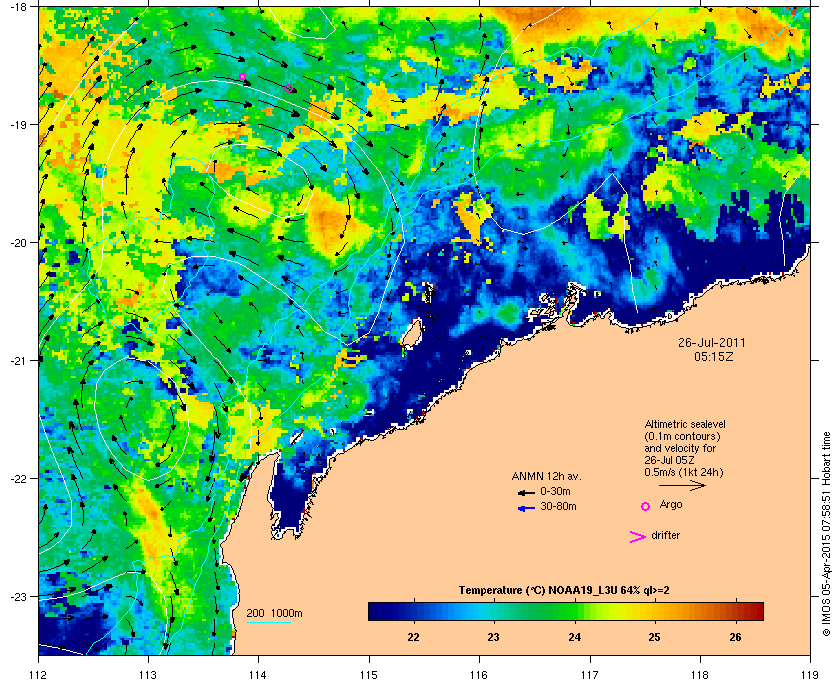The image size is (840, 680).
Task: Click the dark blue end of the temperature colorbar
Action: [x=380, y=611]
